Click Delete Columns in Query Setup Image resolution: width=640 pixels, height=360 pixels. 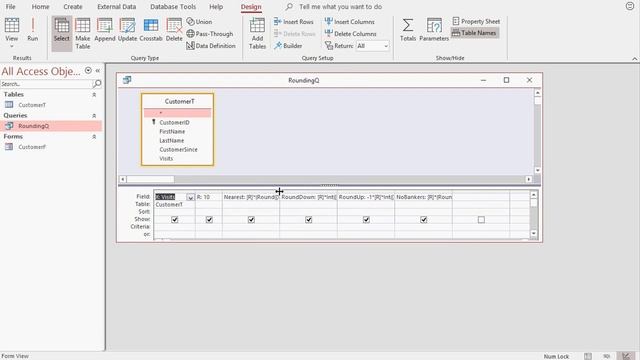[350, 34]
